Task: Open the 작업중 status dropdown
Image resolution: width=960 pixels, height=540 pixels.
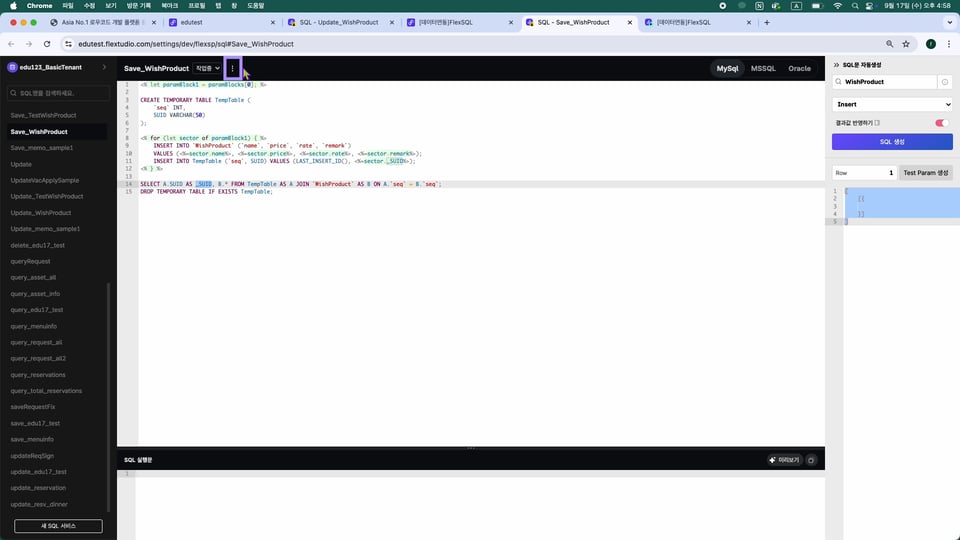Action: coord(207,68)
